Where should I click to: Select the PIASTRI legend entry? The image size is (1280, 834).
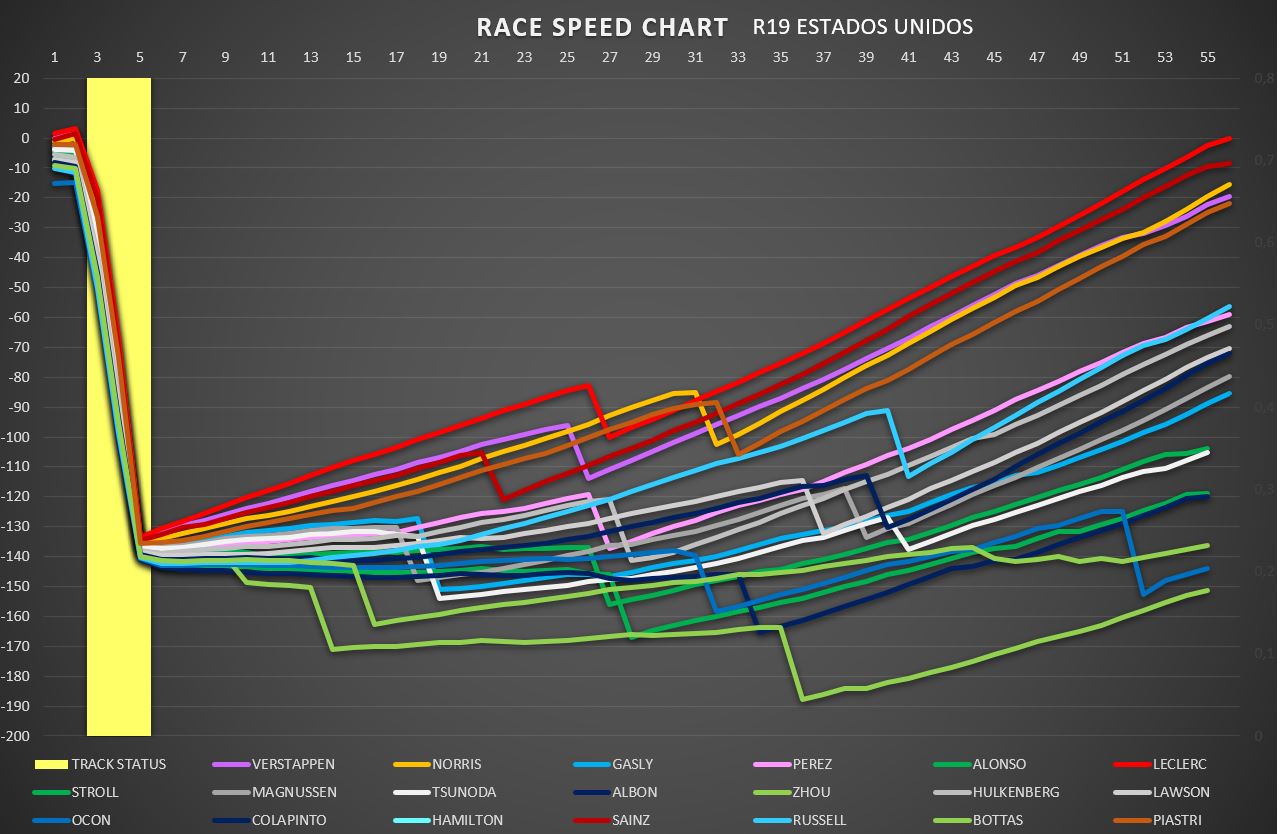tap(1157, 820)
